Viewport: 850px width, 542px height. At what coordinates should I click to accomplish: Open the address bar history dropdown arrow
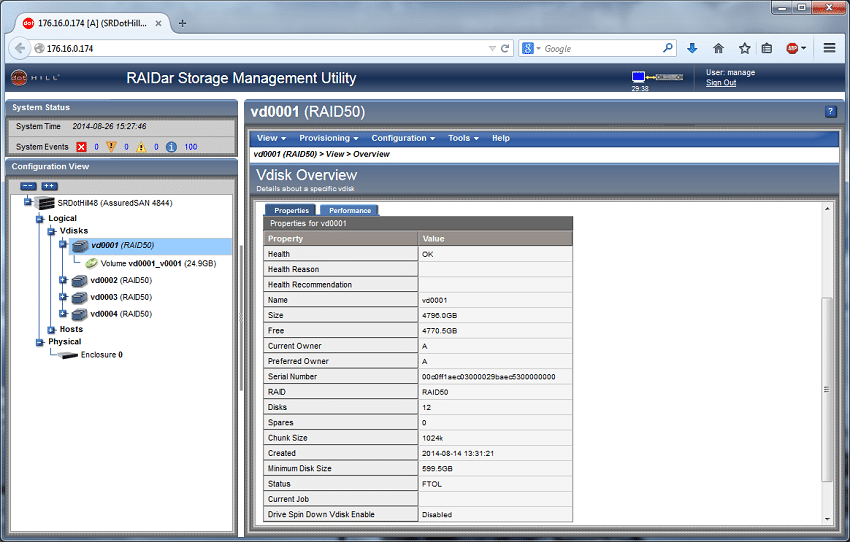[492, 48]
